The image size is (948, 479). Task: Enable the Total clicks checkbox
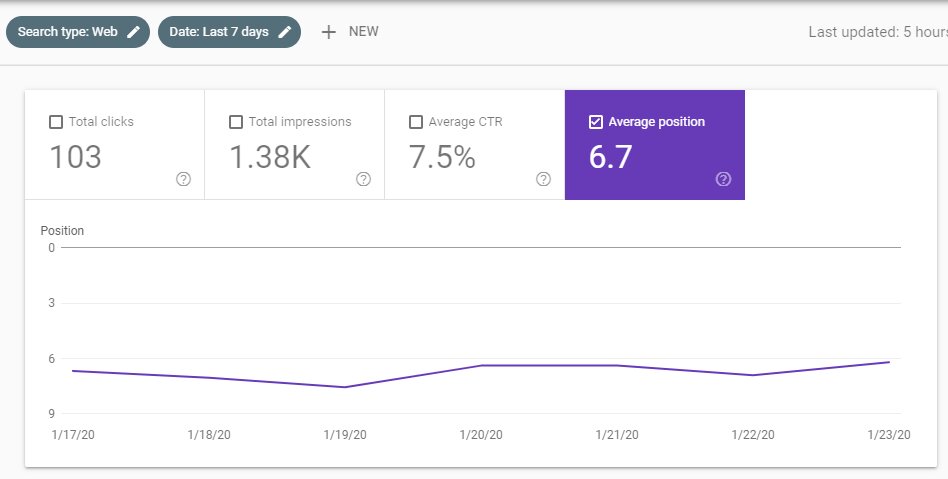(56, 122)
